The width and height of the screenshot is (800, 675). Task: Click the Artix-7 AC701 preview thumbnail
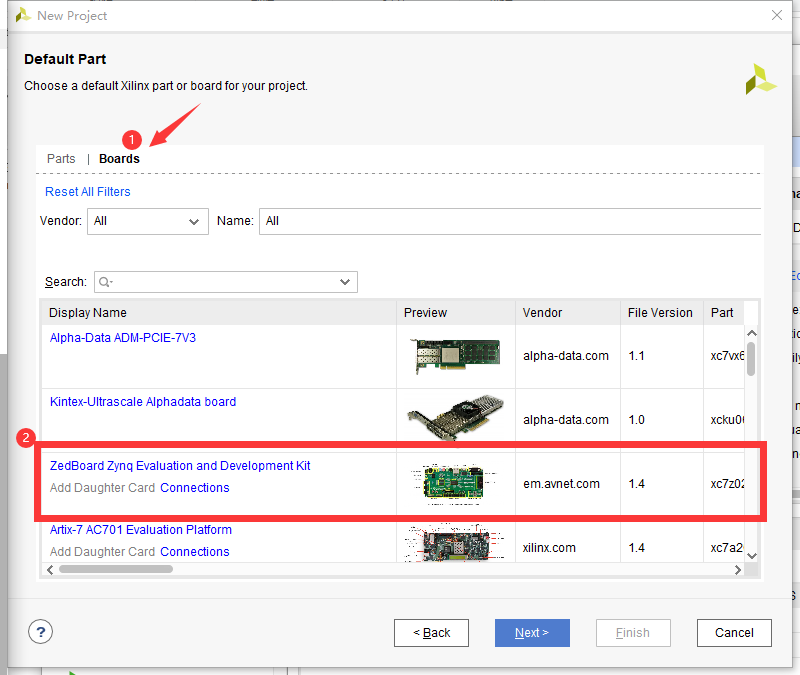(454, 543)
